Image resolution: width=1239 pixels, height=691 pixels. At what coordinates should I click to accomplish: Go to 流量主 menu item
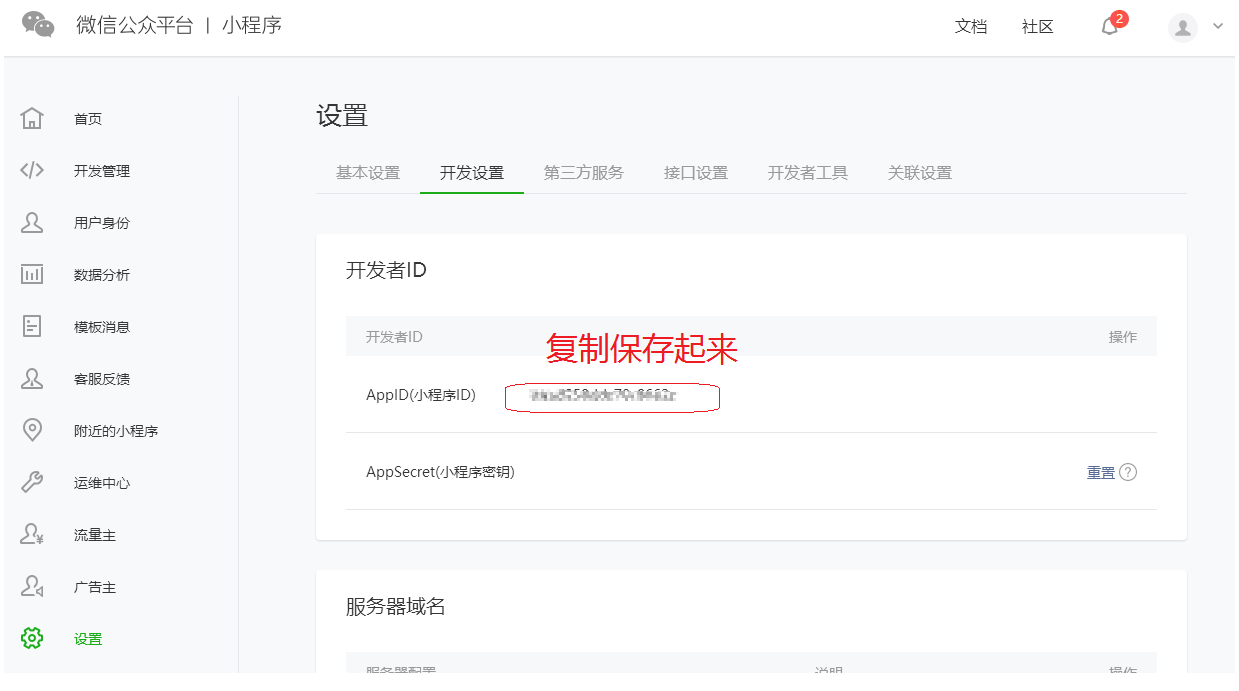pos(95,535)
